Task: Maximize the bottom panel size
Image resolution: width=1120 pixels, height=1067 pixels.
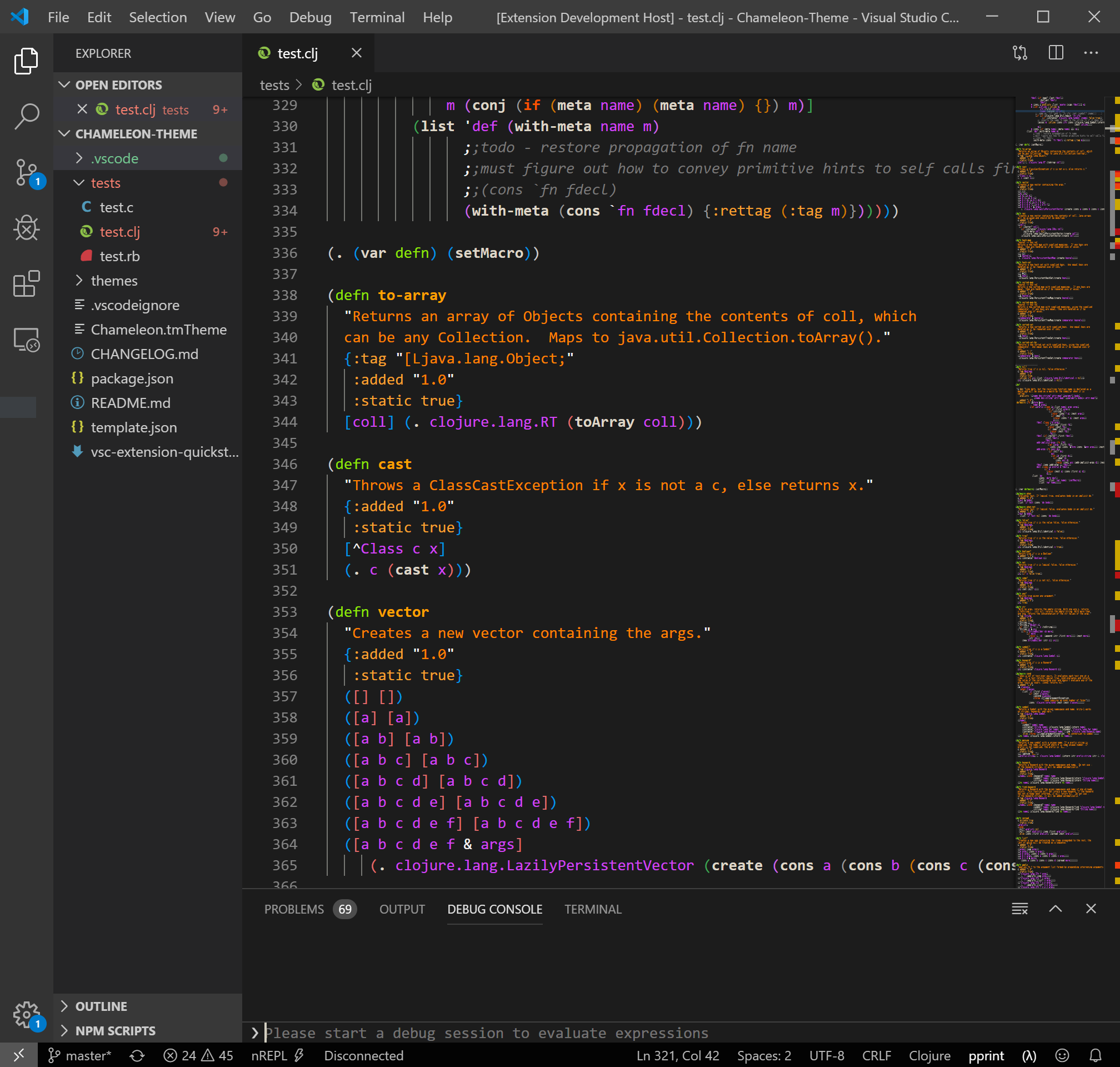Action: pyautogui.click(x=1055, y=909)
